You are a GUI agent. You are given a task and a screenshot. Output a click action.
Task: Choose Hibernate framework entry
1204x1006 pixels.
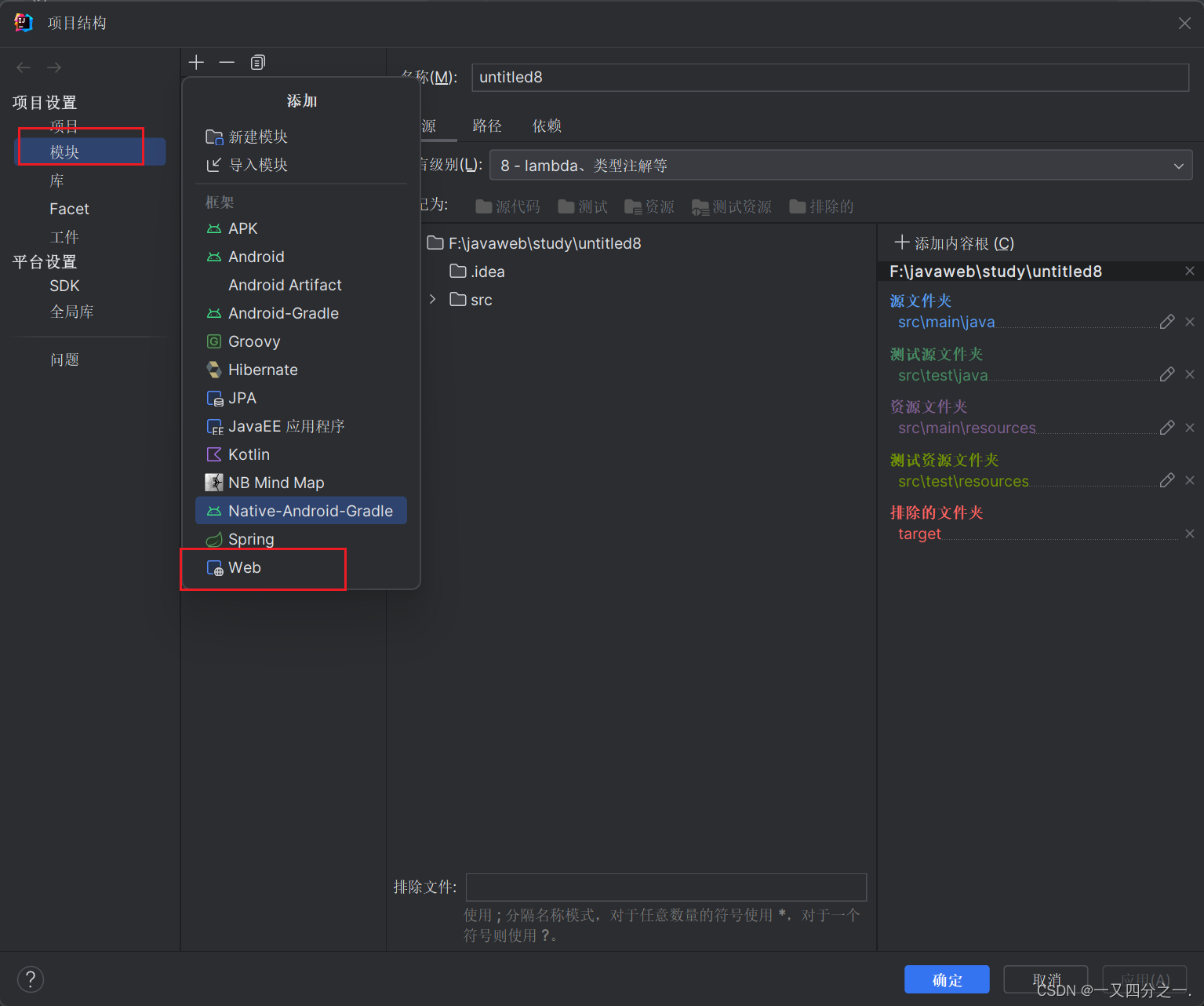pos(301,370)
